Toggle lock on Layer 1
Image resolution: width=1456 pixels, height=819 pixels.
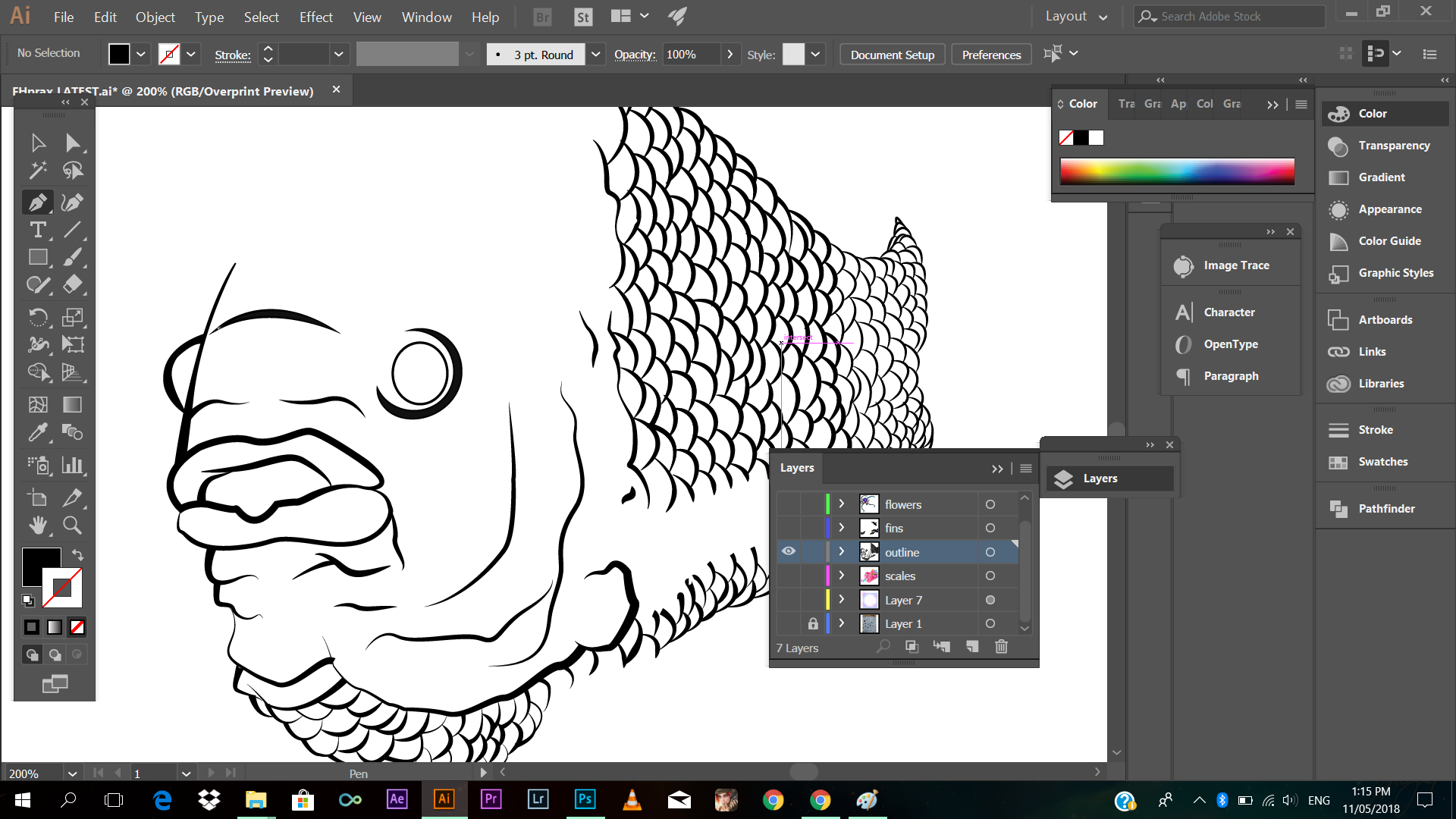point(813,623)
